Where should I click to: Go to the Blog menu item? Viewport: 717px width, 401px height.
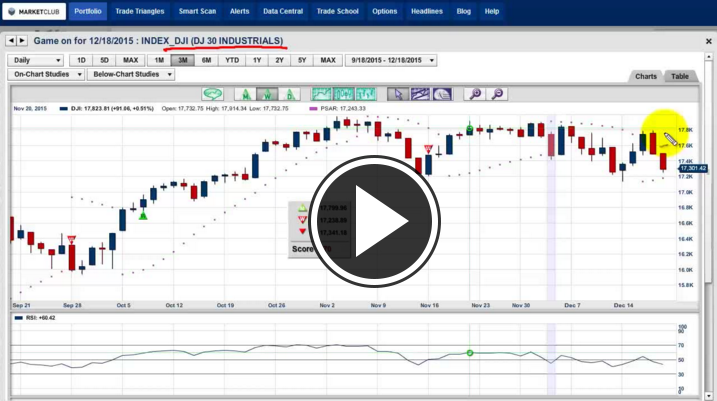[x=464, y=11]
